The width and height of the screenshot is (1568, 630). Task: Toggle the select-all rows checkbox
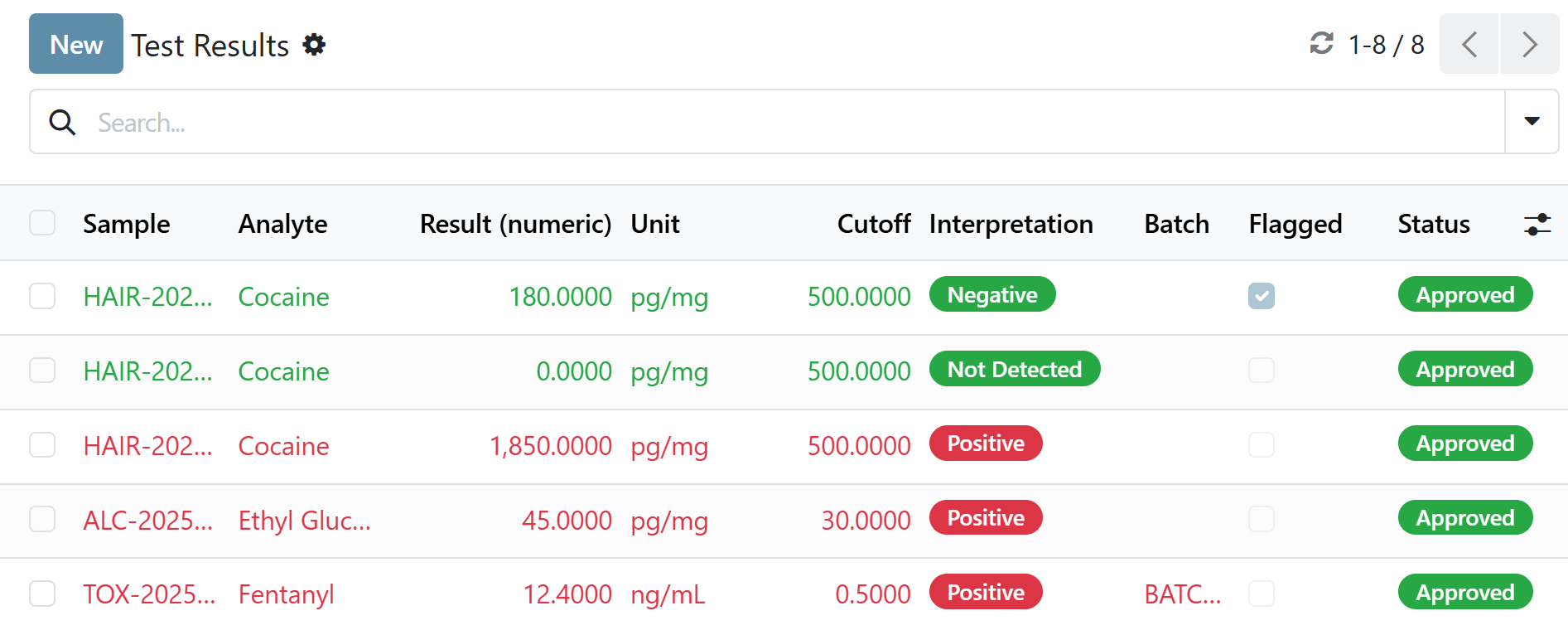42,223
